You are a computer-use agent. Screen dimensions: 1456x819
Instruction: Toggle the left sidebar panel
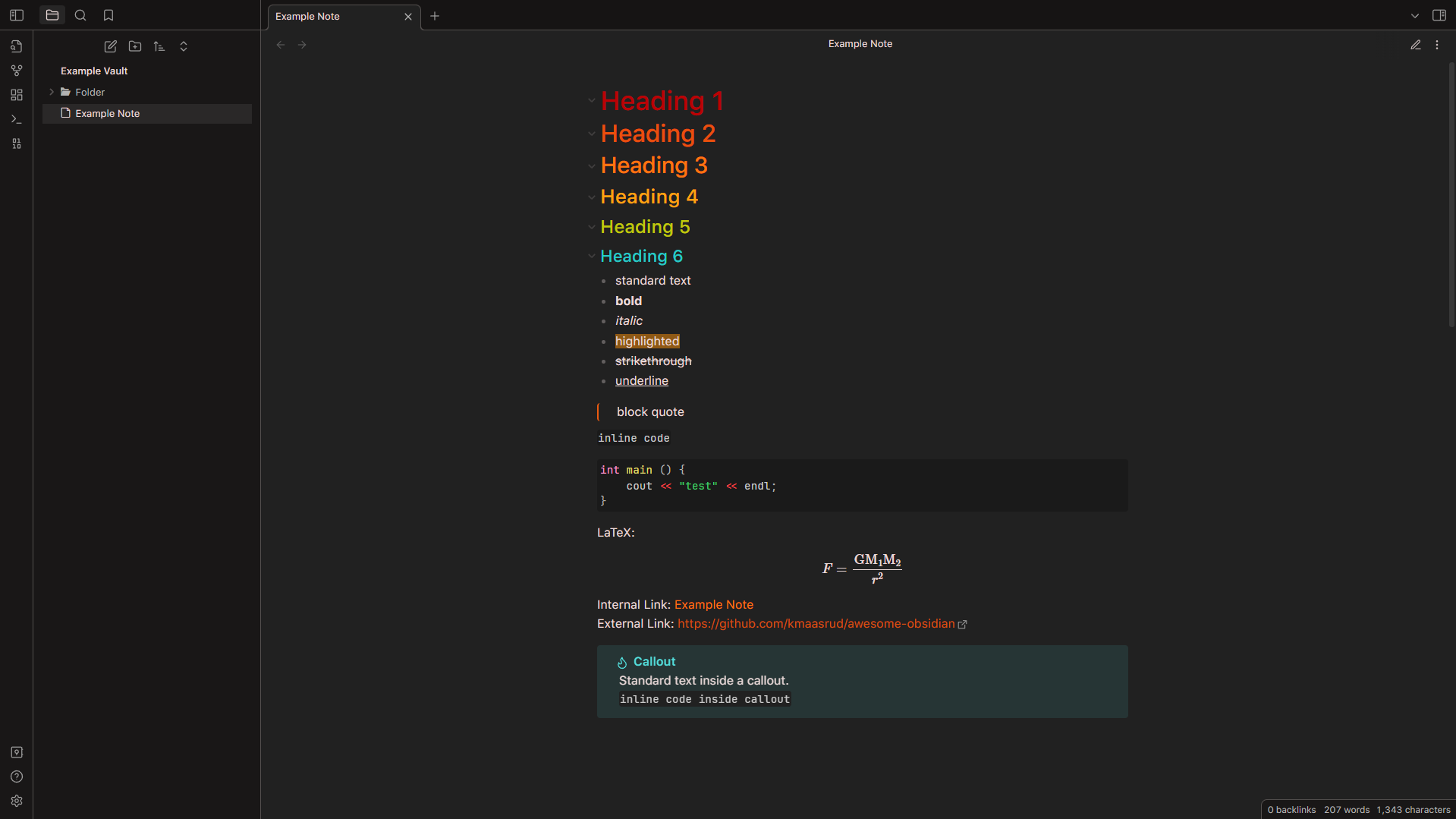coord(17,15)
